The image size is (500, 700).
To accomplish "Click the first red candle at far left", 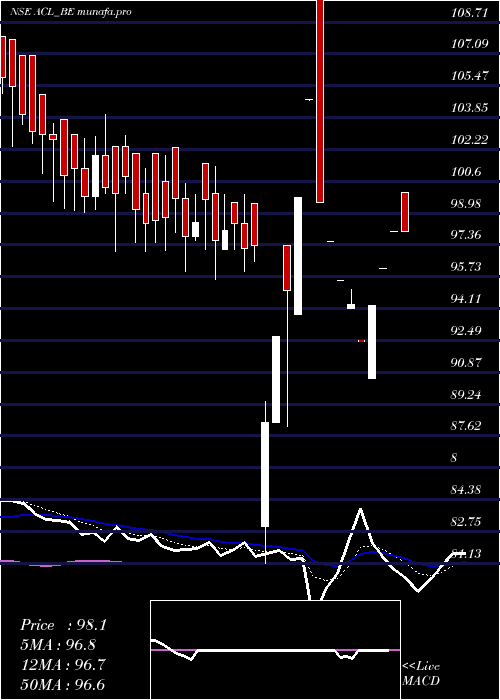I will [x=3, y=57].
